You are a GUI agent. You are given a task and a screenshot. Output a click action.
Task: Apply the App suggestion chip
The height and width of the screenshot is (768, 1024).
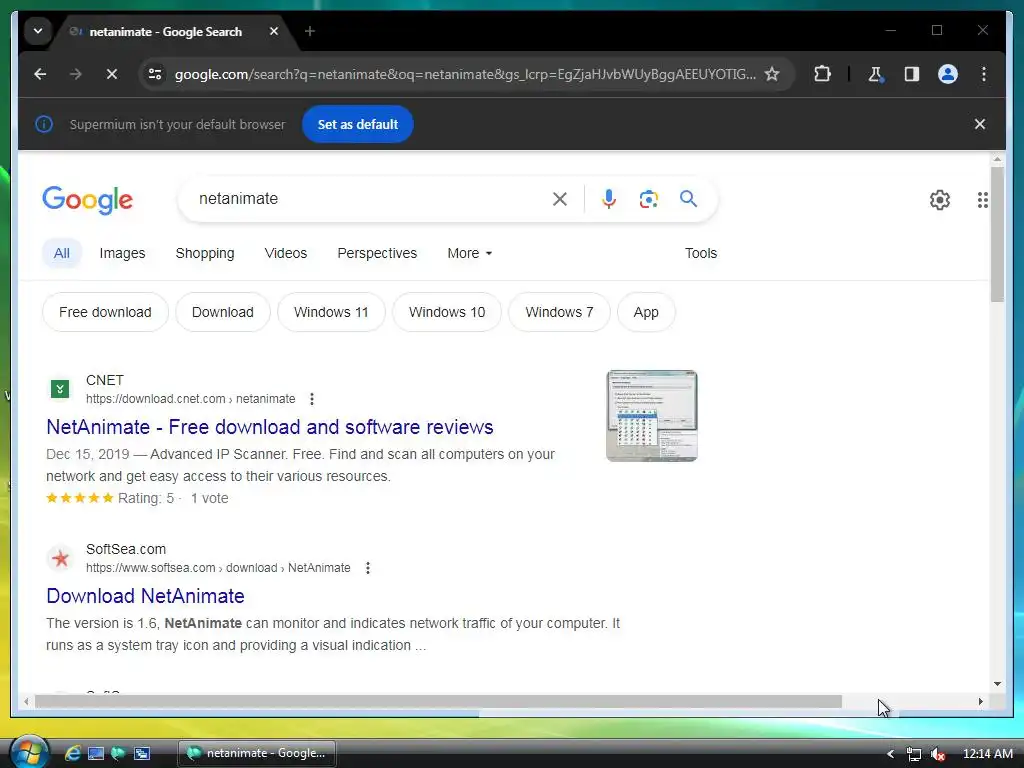(646, 312)
